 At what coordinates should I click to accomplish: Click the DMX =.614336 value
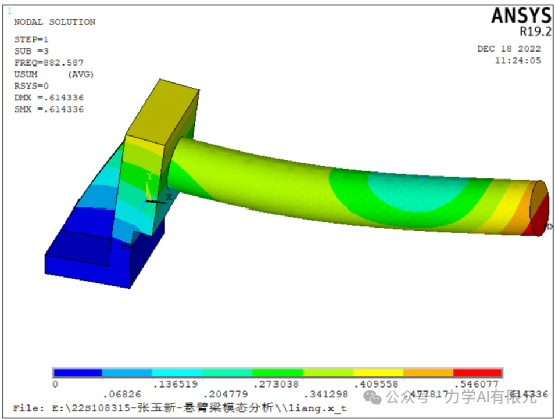49,97
